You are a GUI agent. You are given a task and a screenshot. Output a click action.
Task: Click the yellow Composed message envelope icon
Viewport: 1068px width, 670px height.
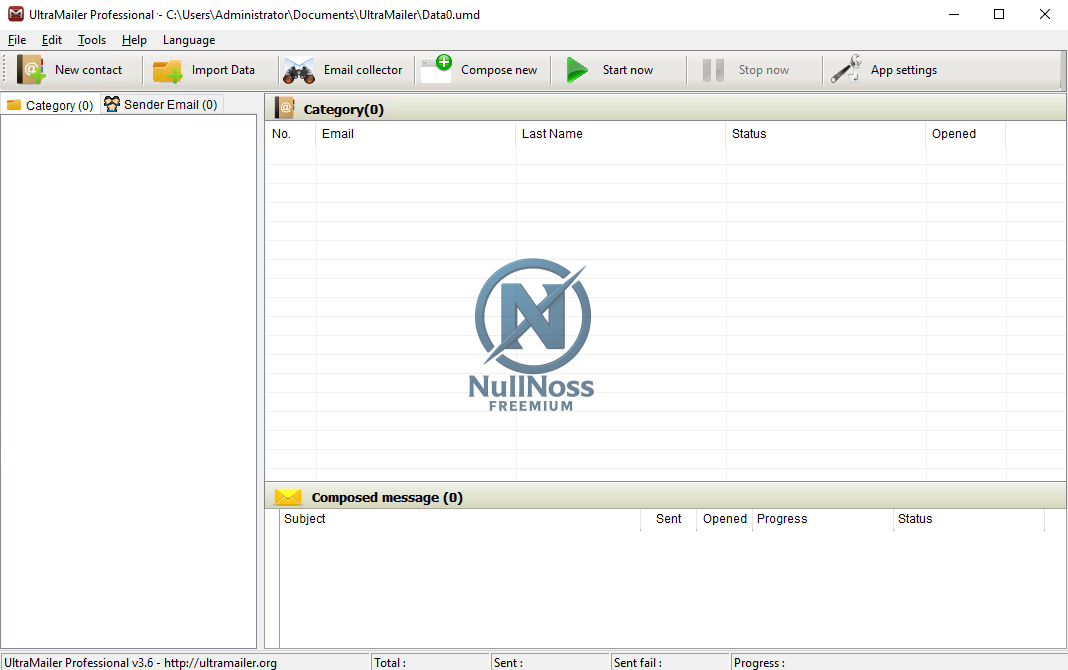[288, 496]
